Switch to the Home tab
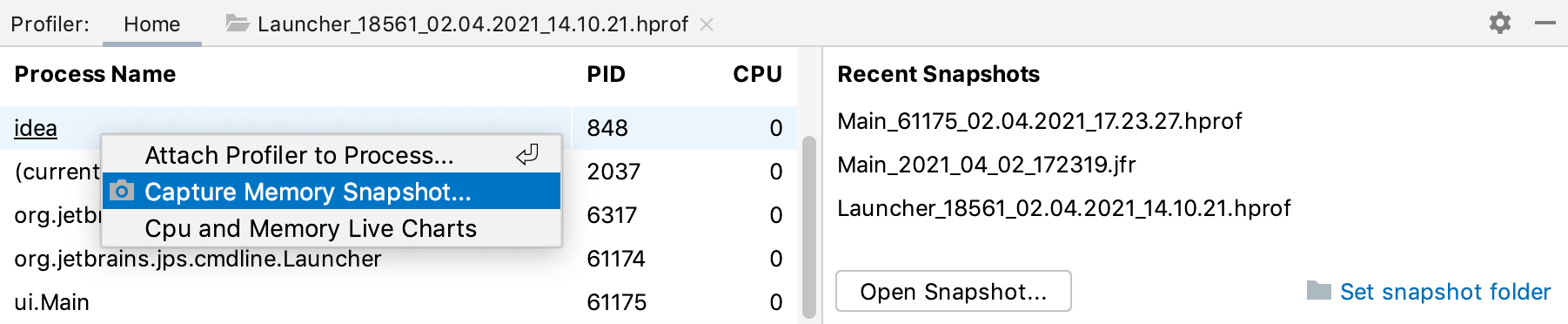The image size is (1568, 324). 152,24
